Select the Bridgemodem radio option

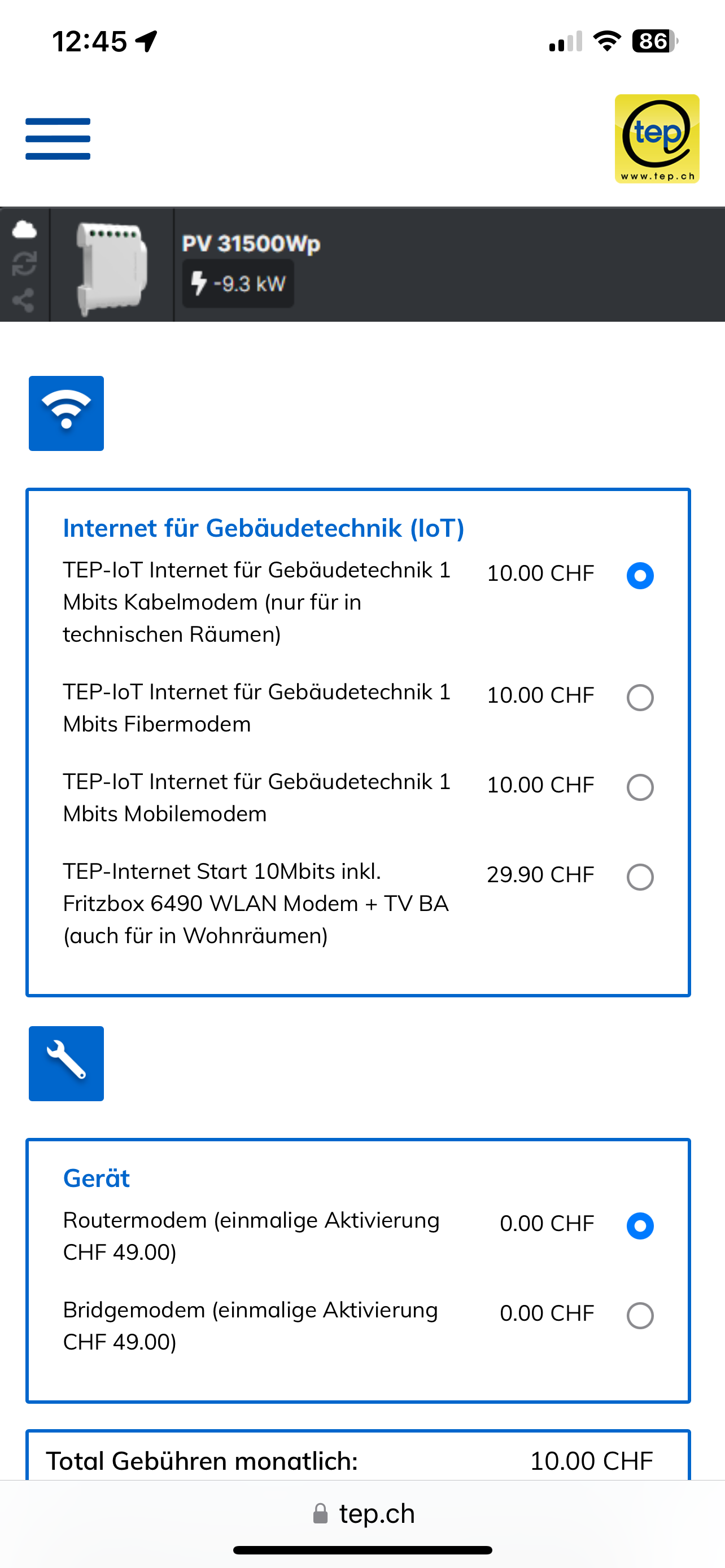coord(640,1315)
